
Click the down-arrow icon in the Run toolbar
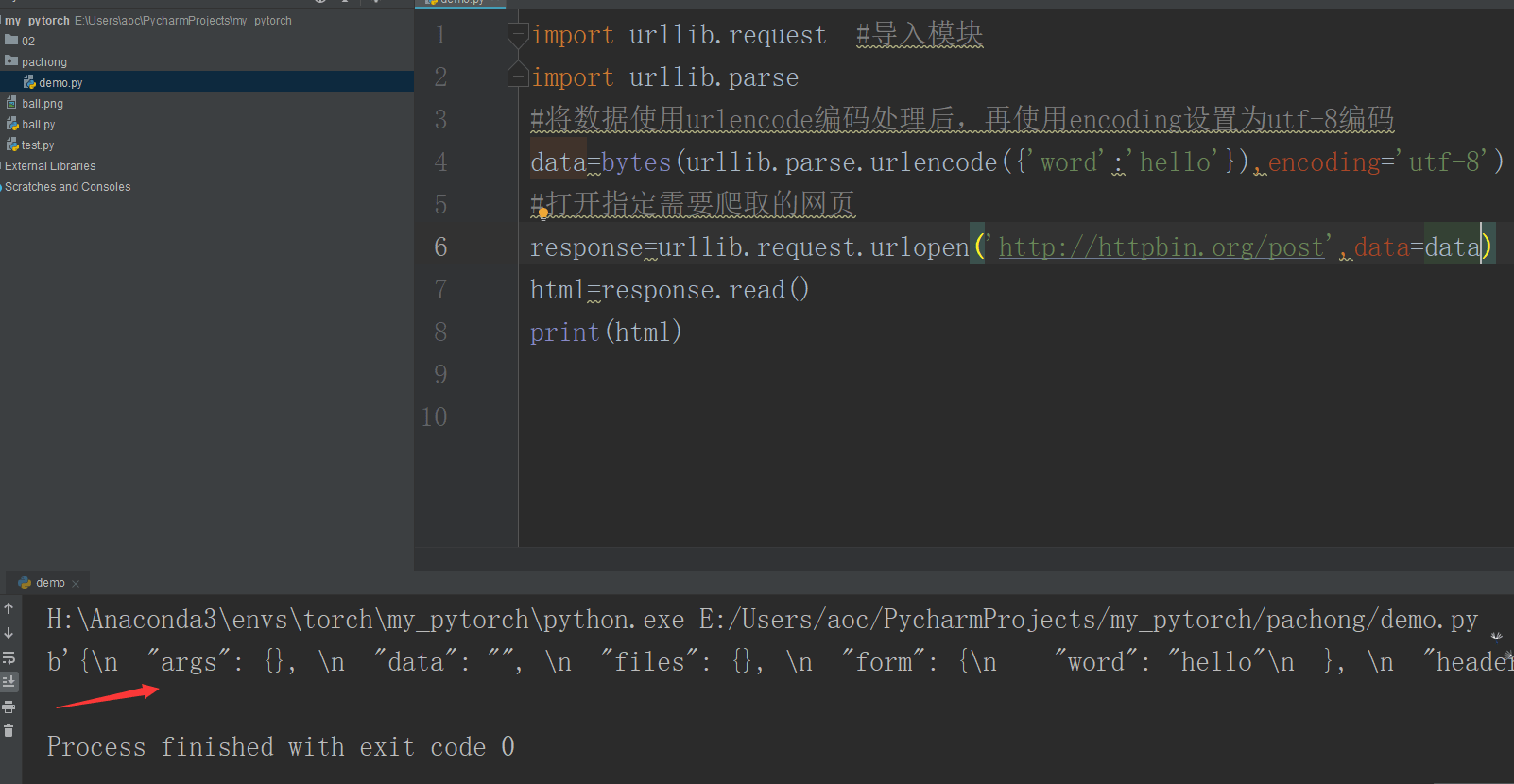pyautogui.click(x=9, y=633)
